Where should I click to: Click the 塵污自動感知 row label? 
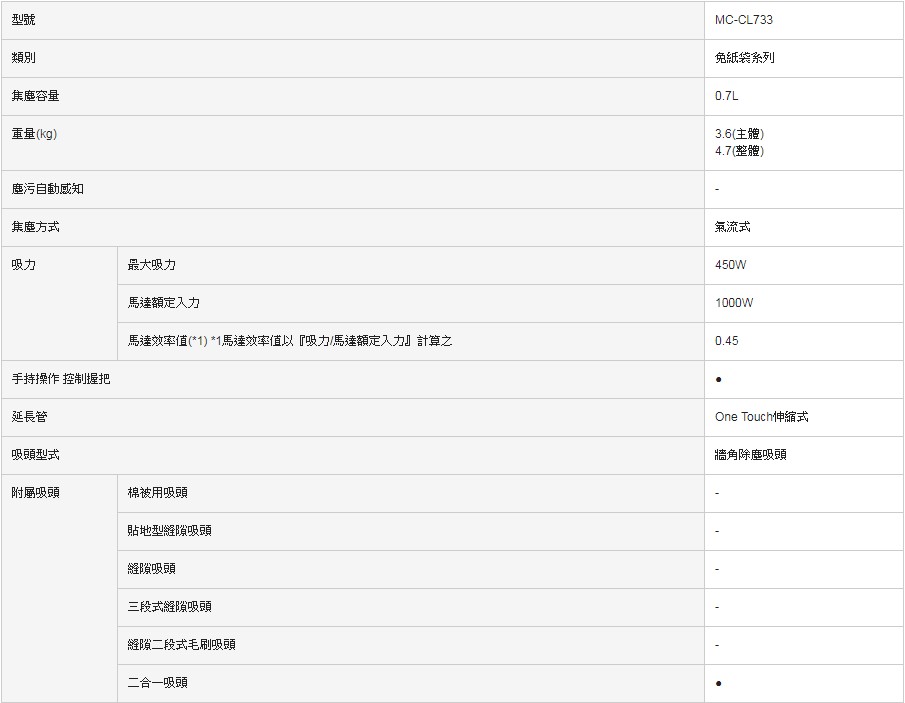[x=48, y=189]
